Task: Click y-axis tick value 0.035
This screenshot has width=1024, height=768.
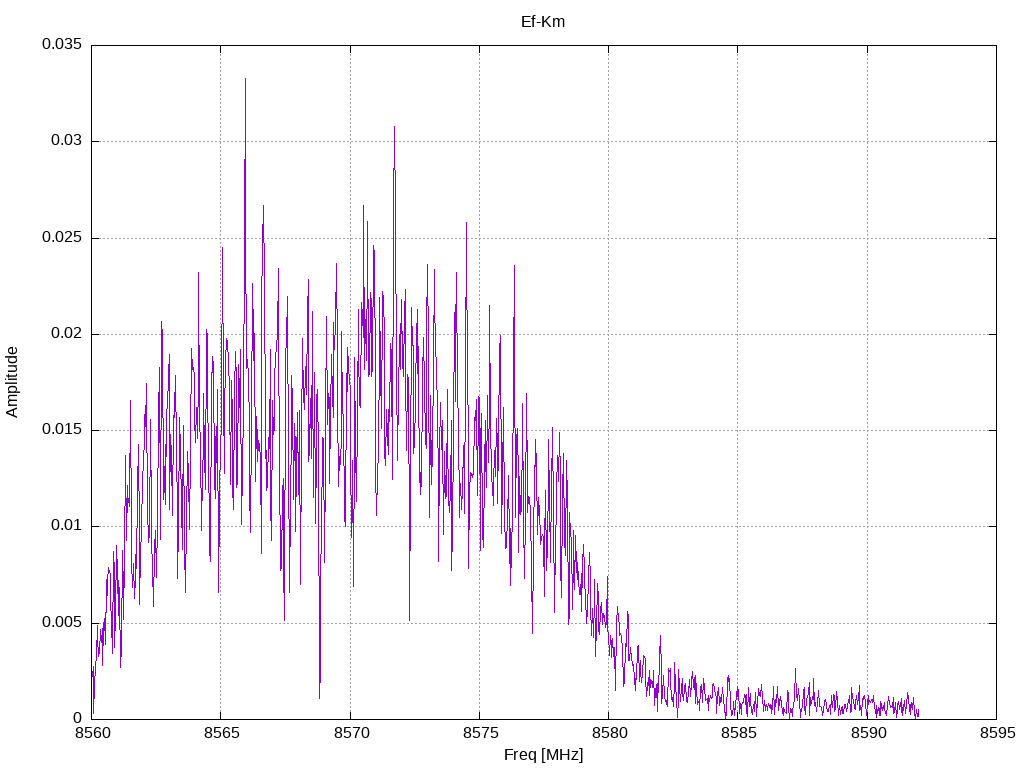Action: tap(62, 44)
